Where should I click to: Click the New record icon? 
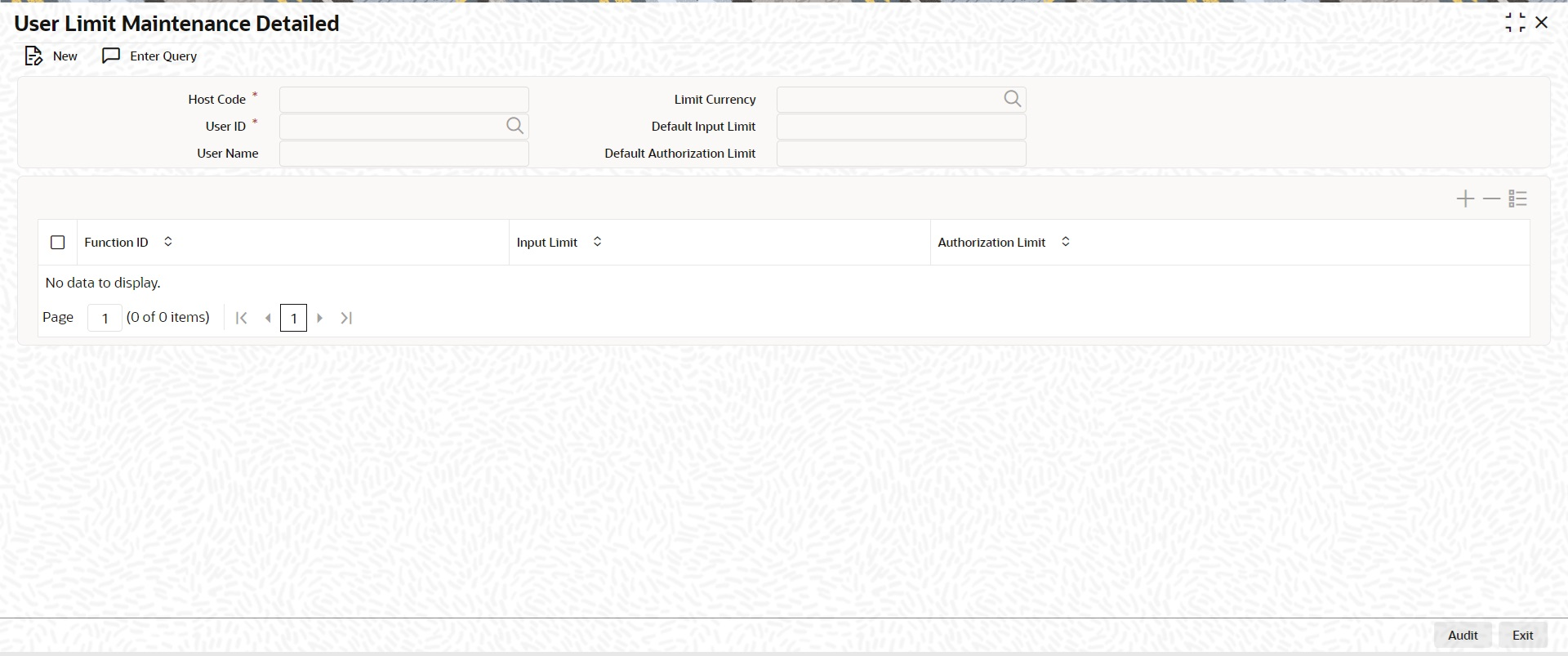pyautogui.click(x=33, y=56)
